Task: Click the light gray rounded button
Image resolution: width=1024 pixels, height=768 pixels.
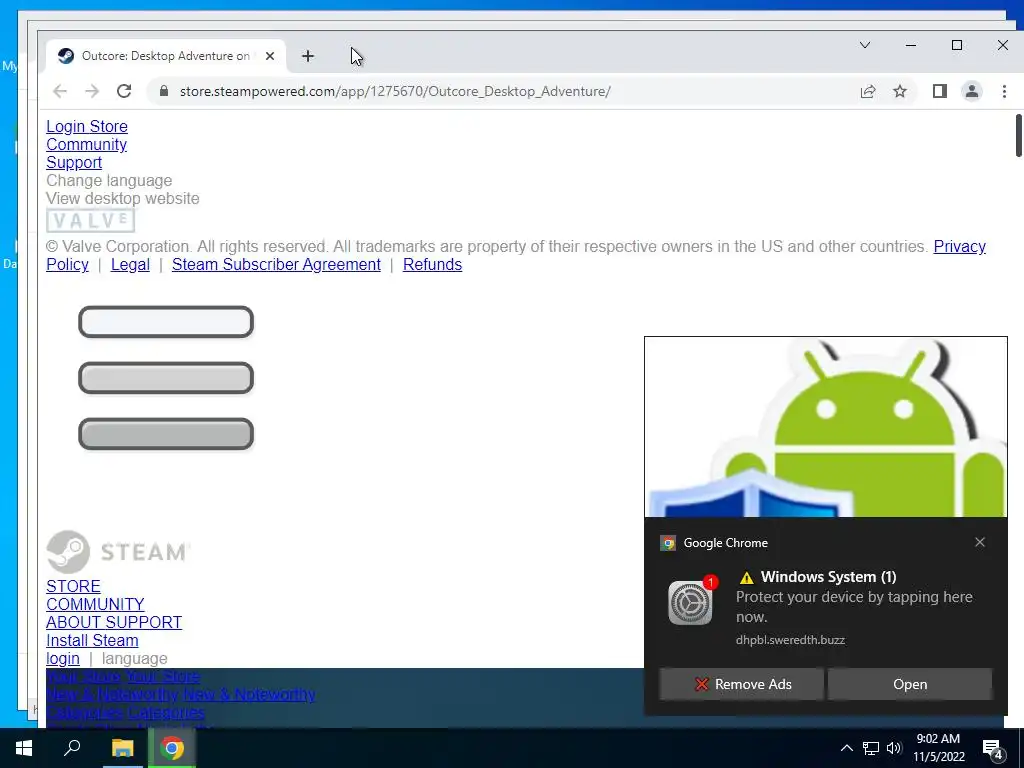Action: tap(166, 378)
